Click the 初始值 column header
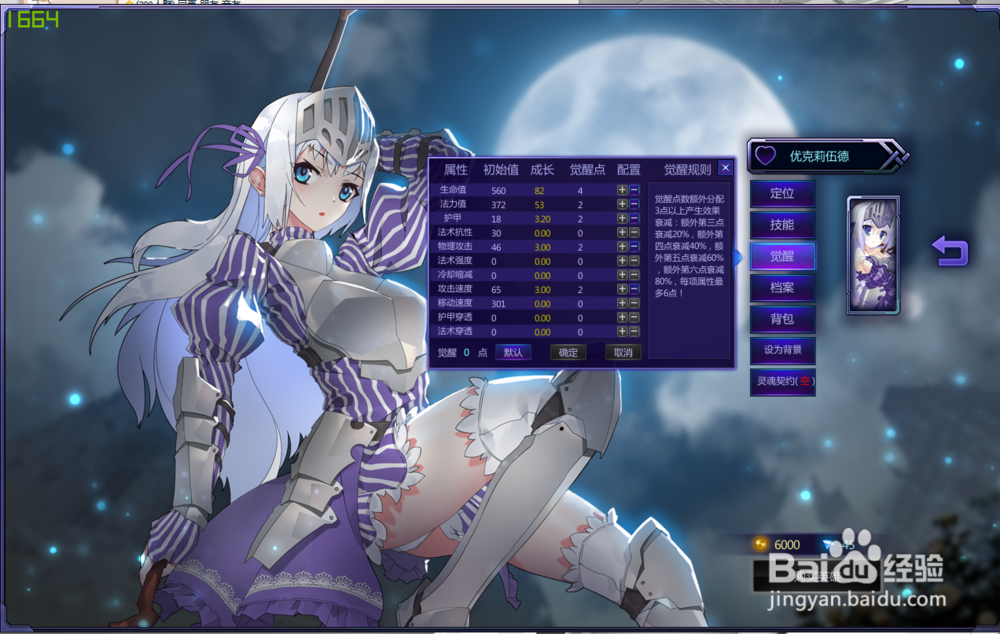Screen dimensions: 1000x634 tap(501, 170)
